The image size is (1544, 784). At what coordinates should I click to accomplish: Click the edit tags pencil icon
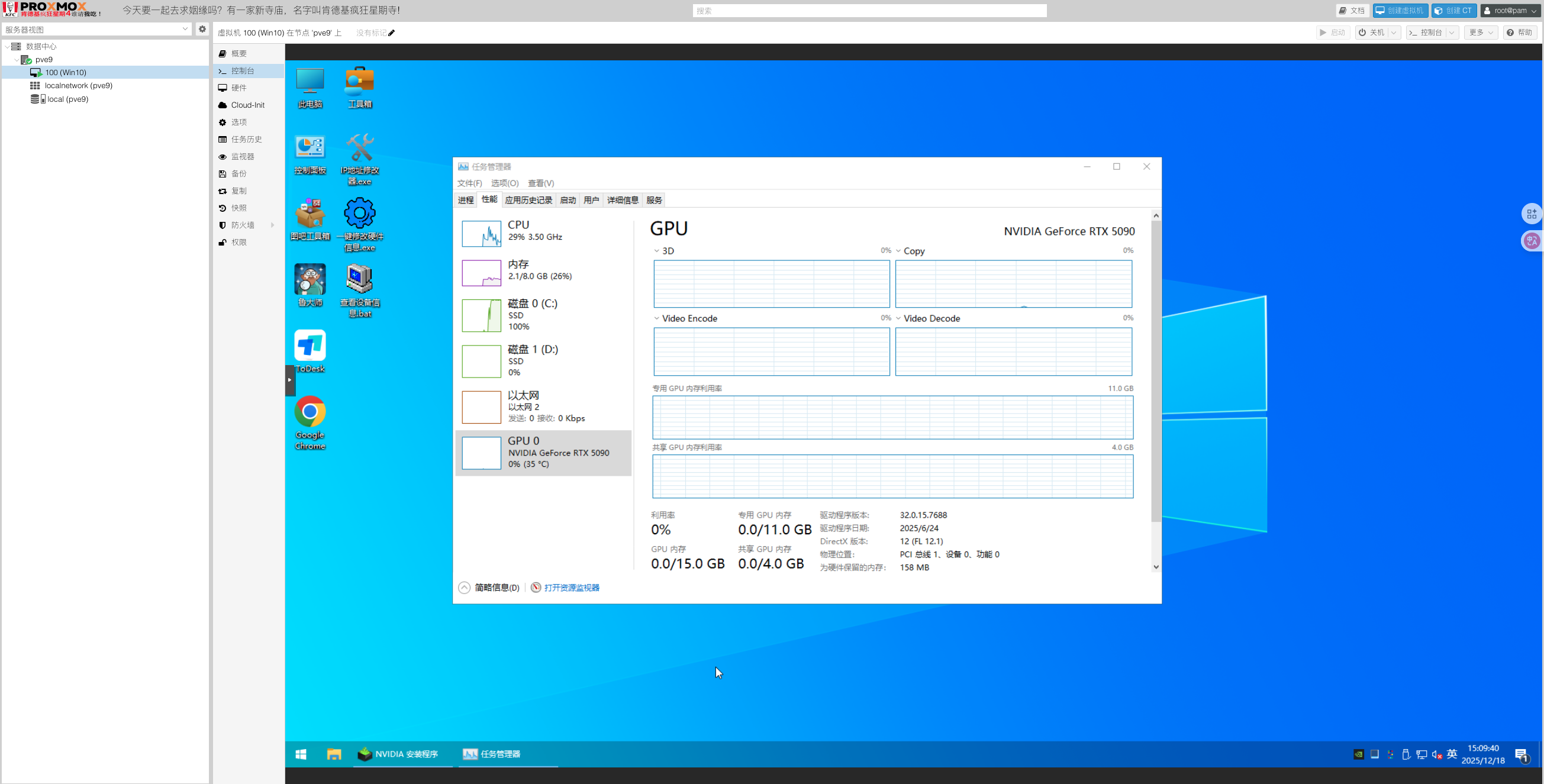[x=391, y=33]
